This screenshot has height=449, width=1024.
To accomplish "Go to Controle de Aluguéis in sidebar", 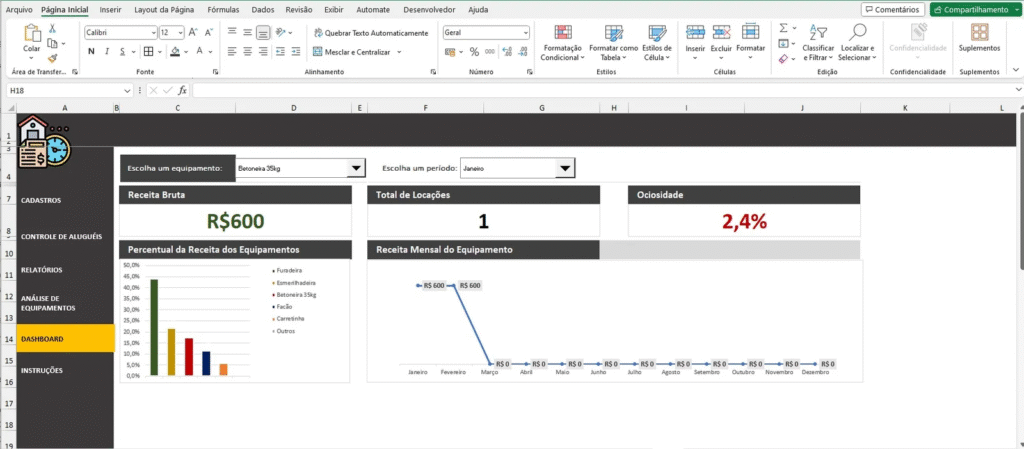I will pos(61,236).
